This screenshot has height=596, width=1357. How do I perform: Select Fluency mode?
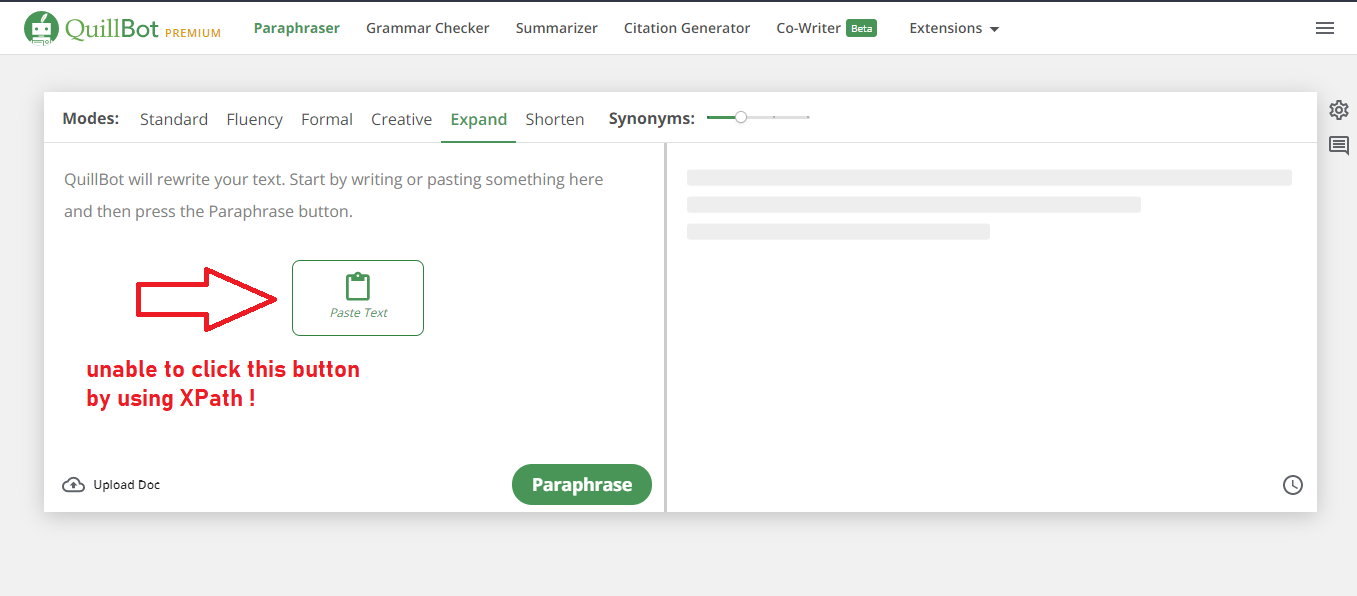coord(255,119)
